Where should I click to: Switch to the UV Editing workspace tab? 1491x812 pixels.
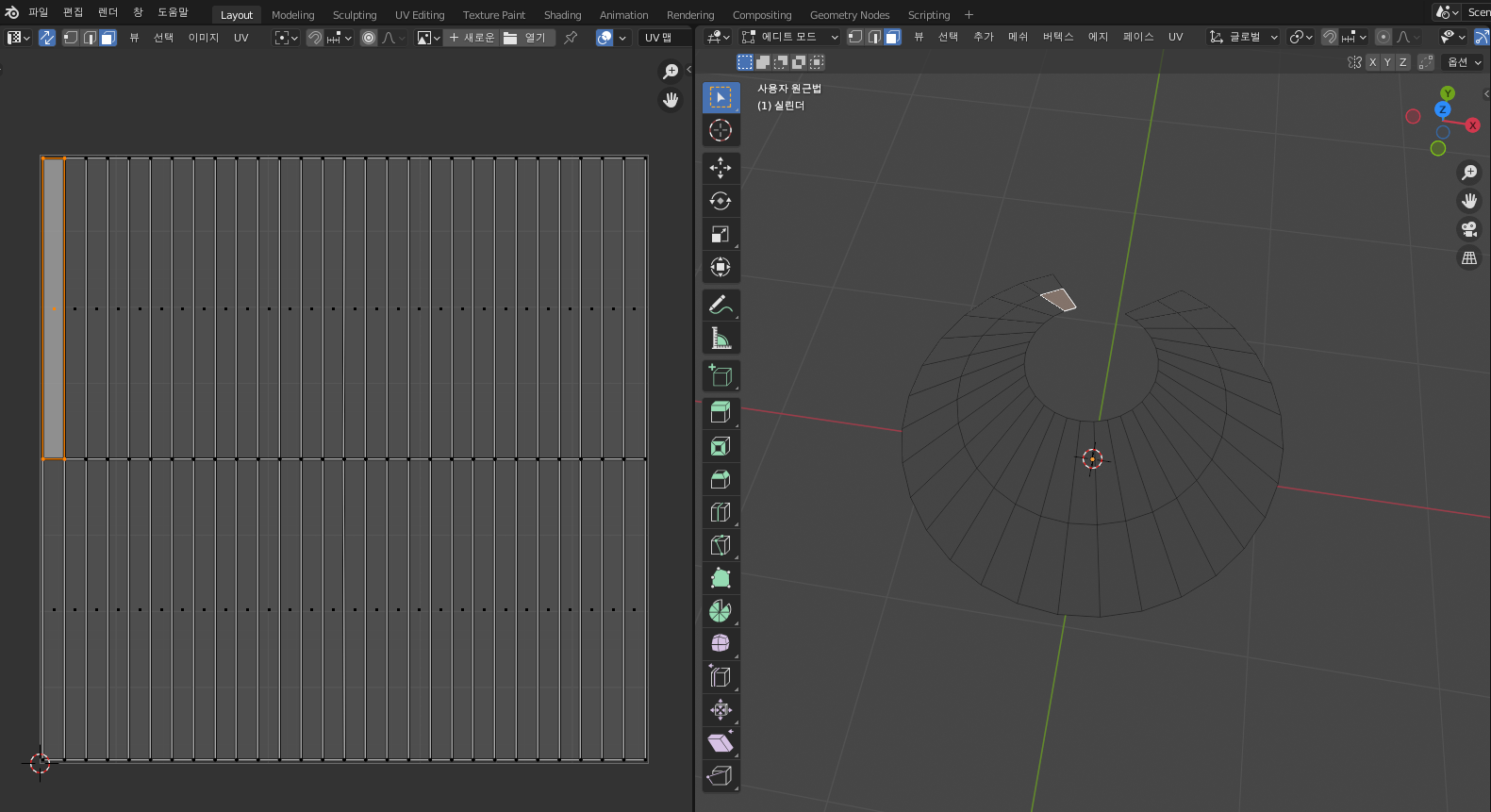coord(420,15)
